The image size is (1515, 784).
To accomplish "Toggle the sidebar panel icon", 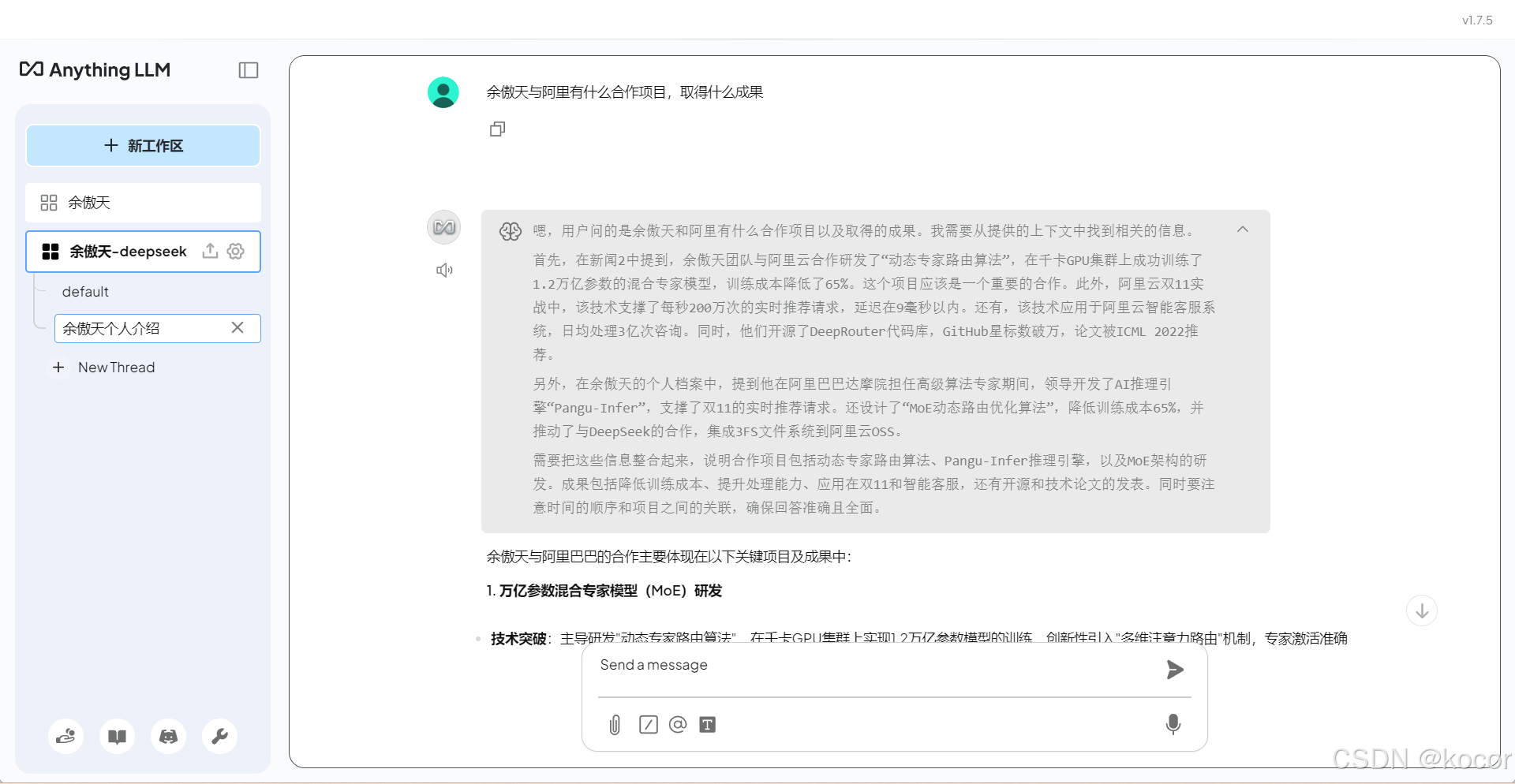I will (249, 70).
